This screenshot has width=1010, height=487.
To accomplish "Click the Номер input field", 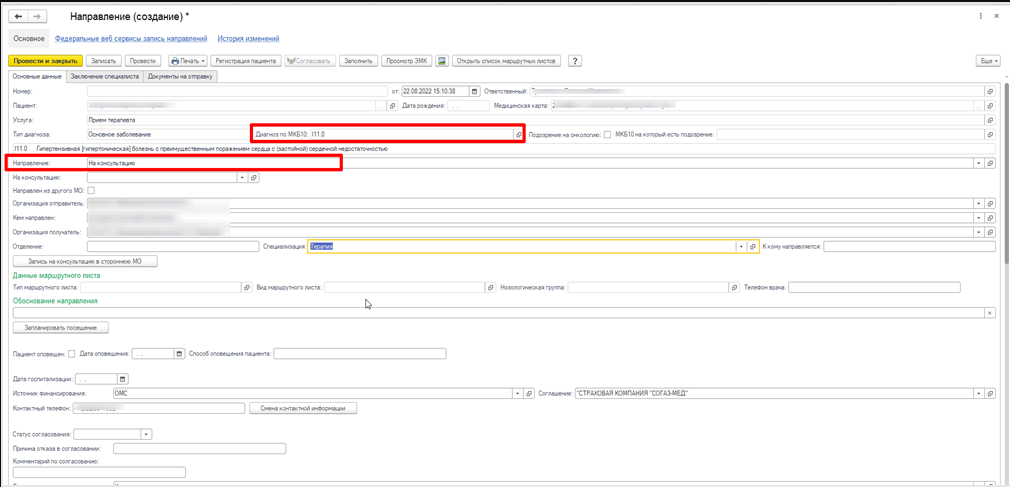I will click(x=236, y=91).
